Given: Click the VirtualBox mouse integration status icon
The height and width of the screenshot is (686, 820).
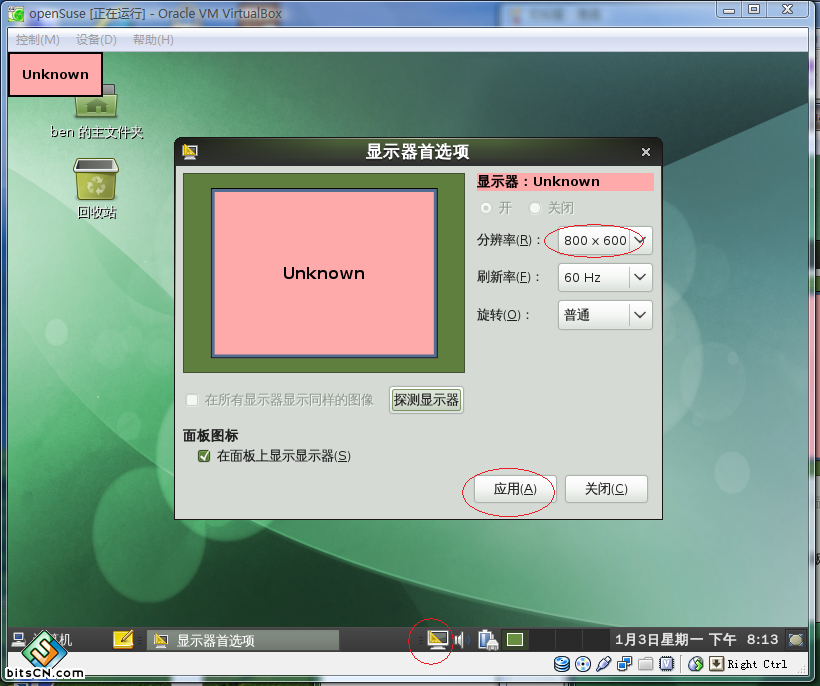Looking at the screenshot, I should pyautogui.click(x=696, y=664).
